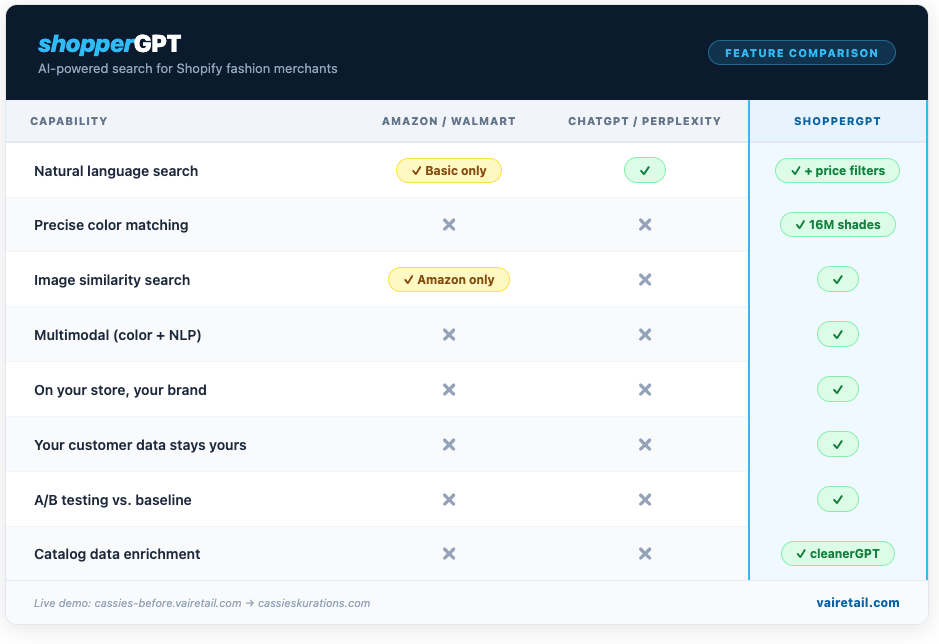Image resolution: width=939 pixels, height=644 pixels.
Task: Click the 'cleanerGPT' green badge
Action: [838, 554]
